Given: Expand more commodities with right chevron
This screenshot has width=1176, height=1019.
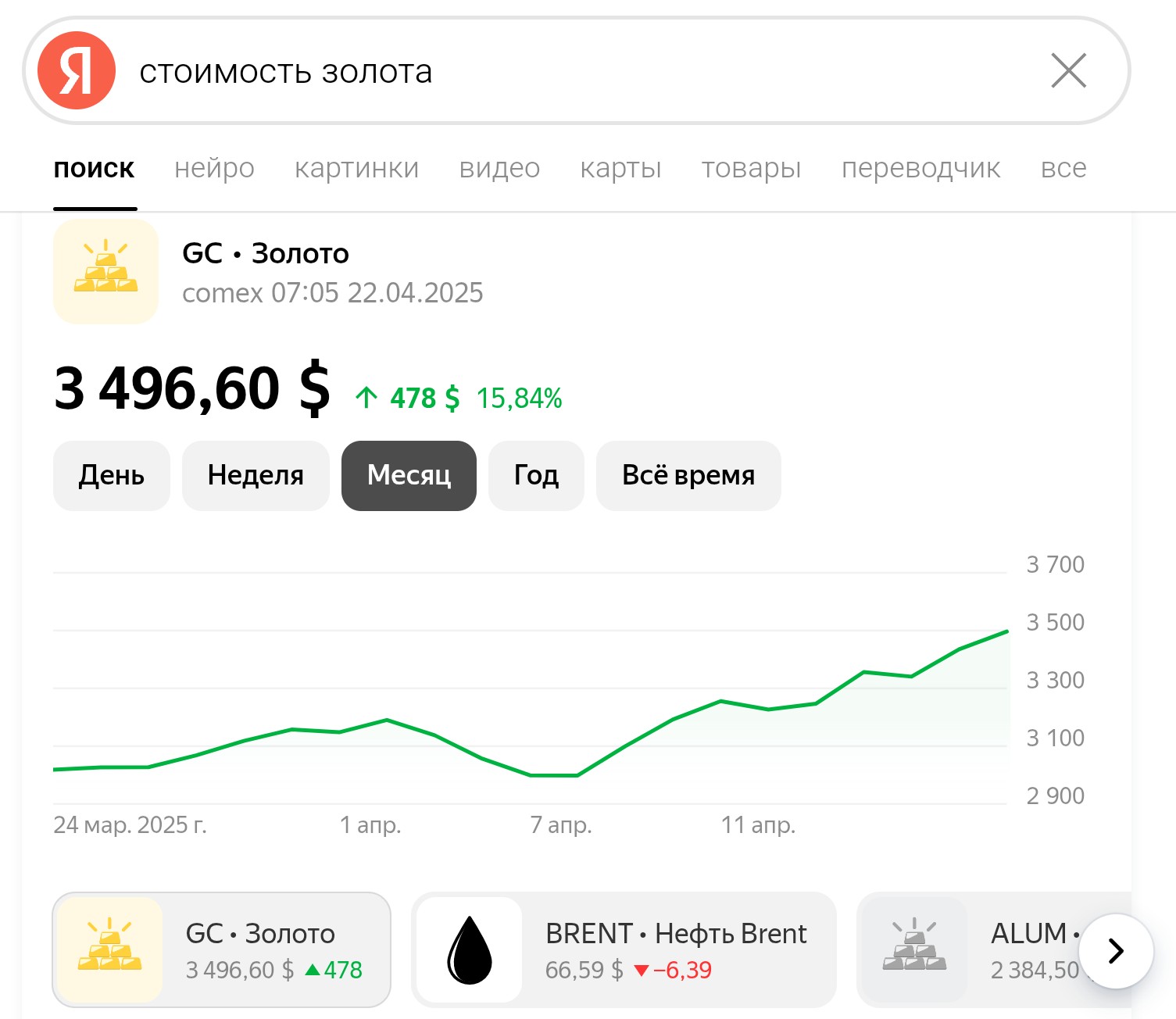Looking at the screenshot, I should coord(1116,951).
